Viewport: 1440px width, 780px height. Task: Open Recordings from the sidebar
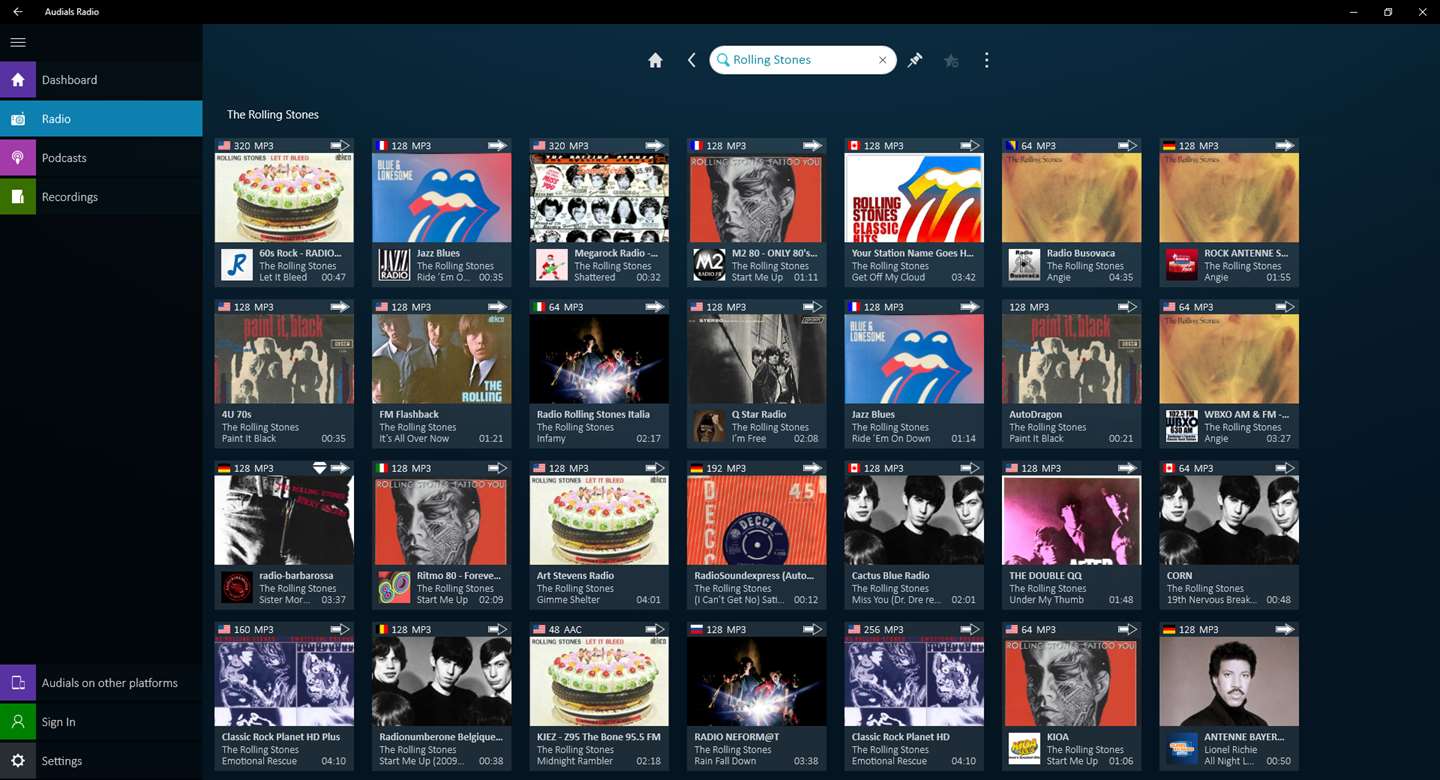click(101, 197)
